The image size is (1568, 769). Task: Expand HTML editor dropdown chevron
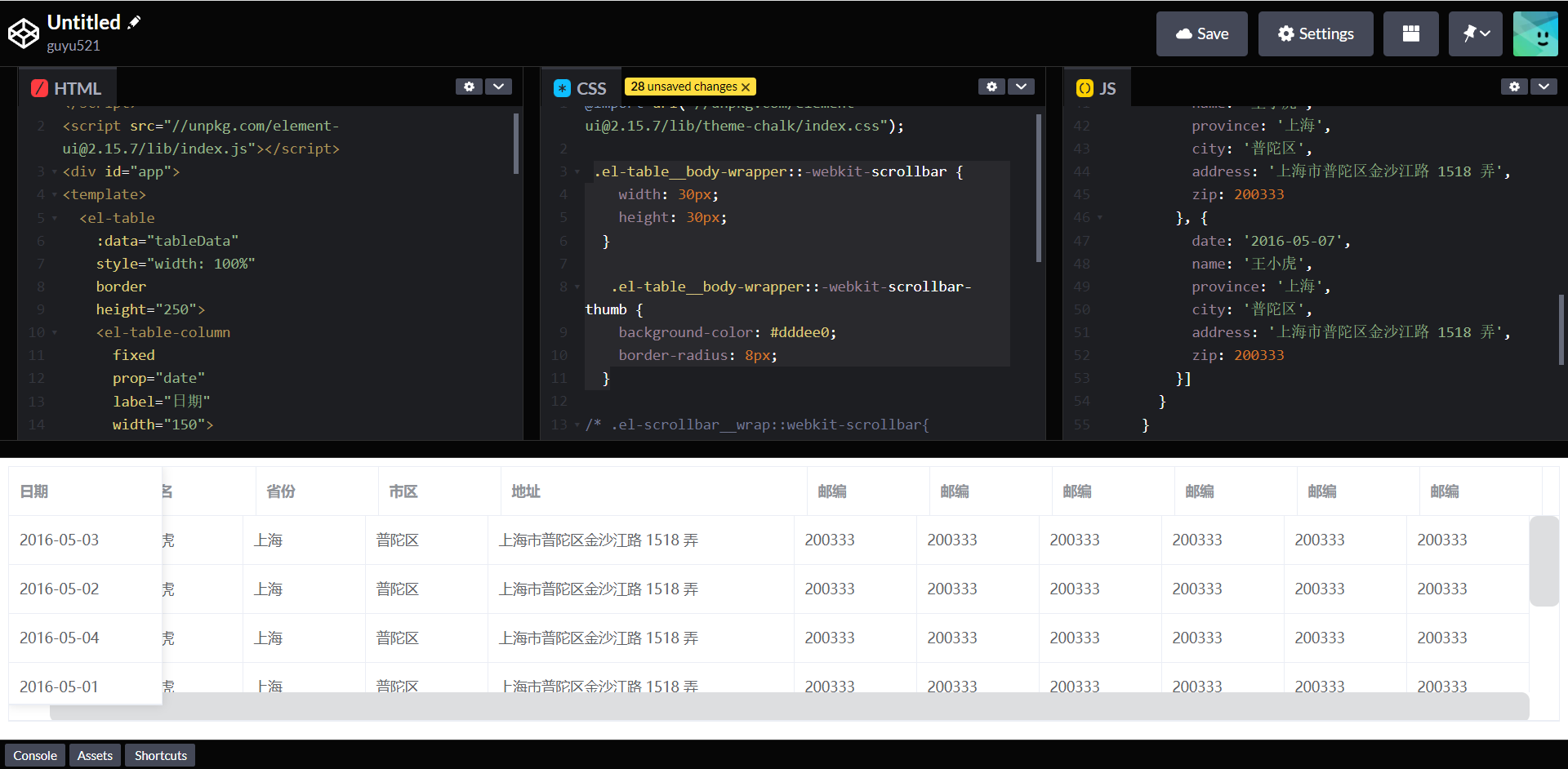(498, 87)
